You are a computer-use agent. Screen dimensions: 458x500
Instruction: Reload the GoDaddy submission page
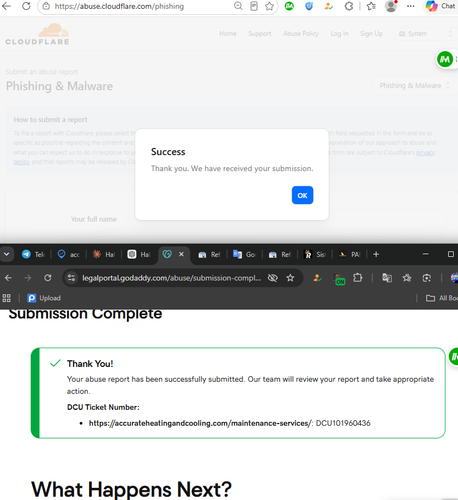pyautogui.click(x=48, y=278)
